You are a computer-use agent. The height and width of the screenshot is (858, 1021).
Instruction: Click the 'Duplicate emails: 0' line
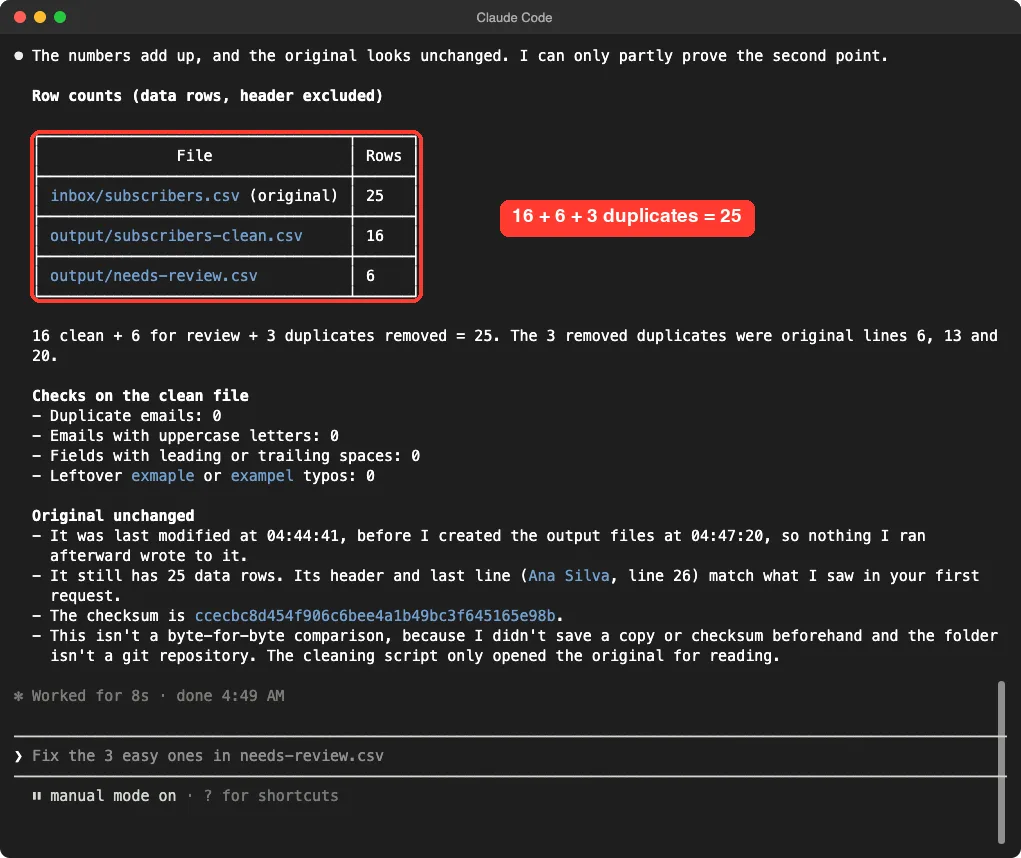click(127, 415)
